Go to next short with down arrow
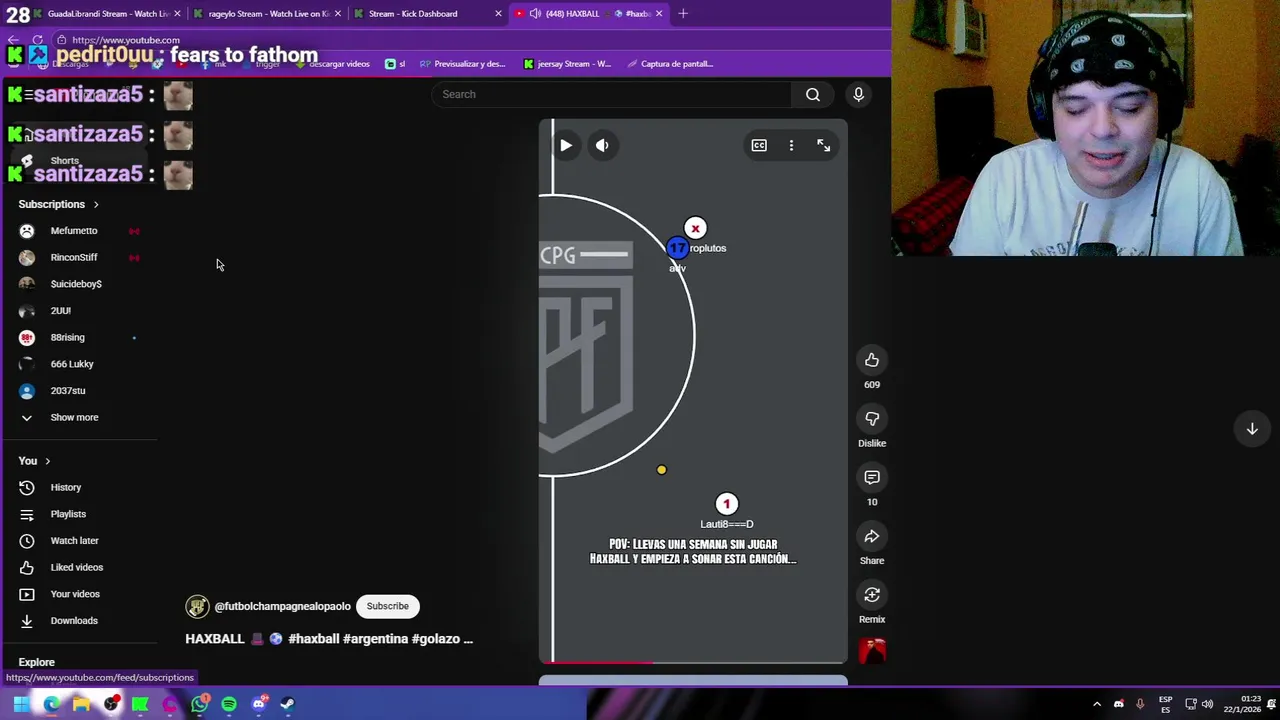This screenshot has width=1280, height=720. [x=1252, y=428]
